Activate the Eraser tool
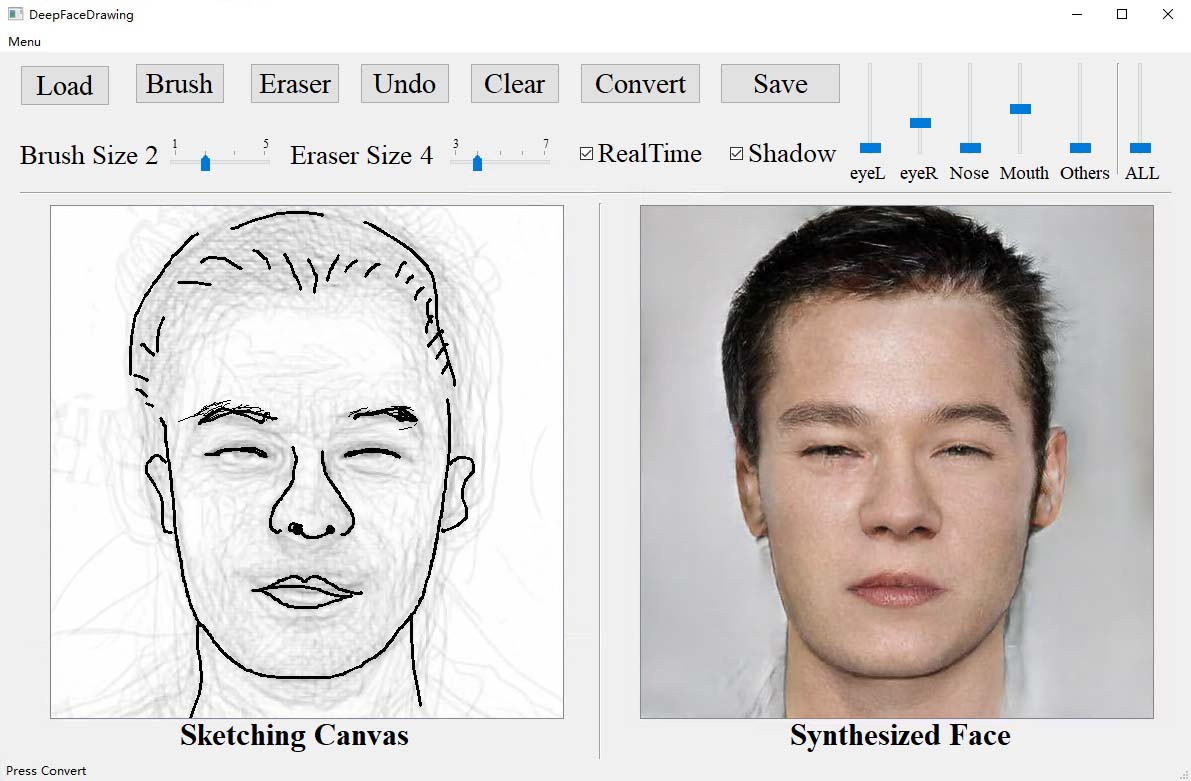Viewport: 1191px width, 781px height. (x=295, y=84)
